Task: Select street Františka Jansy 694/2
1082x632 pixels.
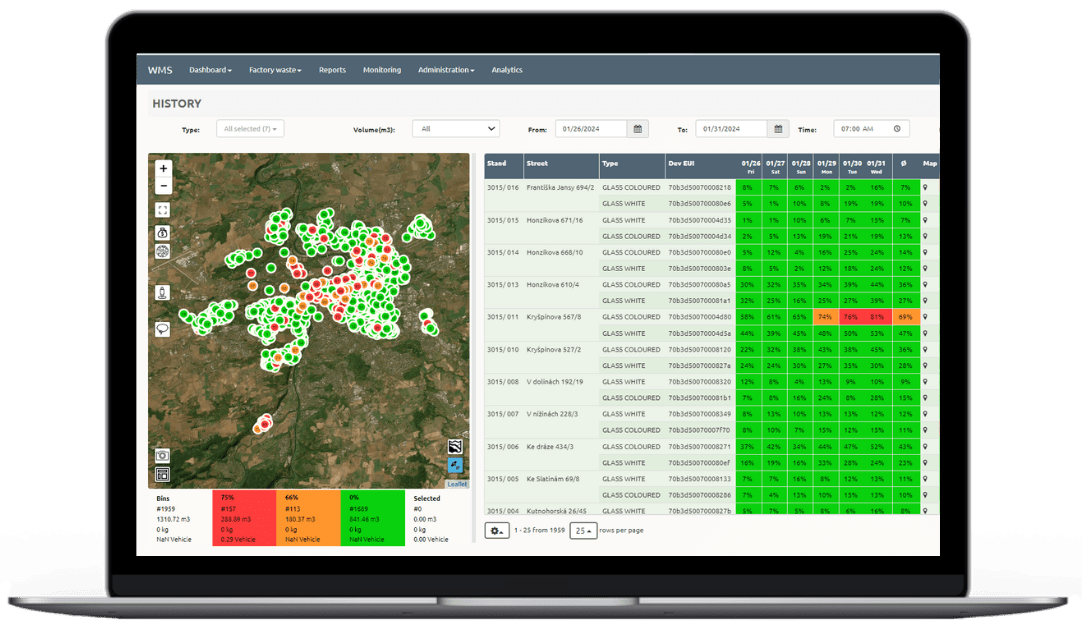Action: pyautogui.click(x=560, y=188)
